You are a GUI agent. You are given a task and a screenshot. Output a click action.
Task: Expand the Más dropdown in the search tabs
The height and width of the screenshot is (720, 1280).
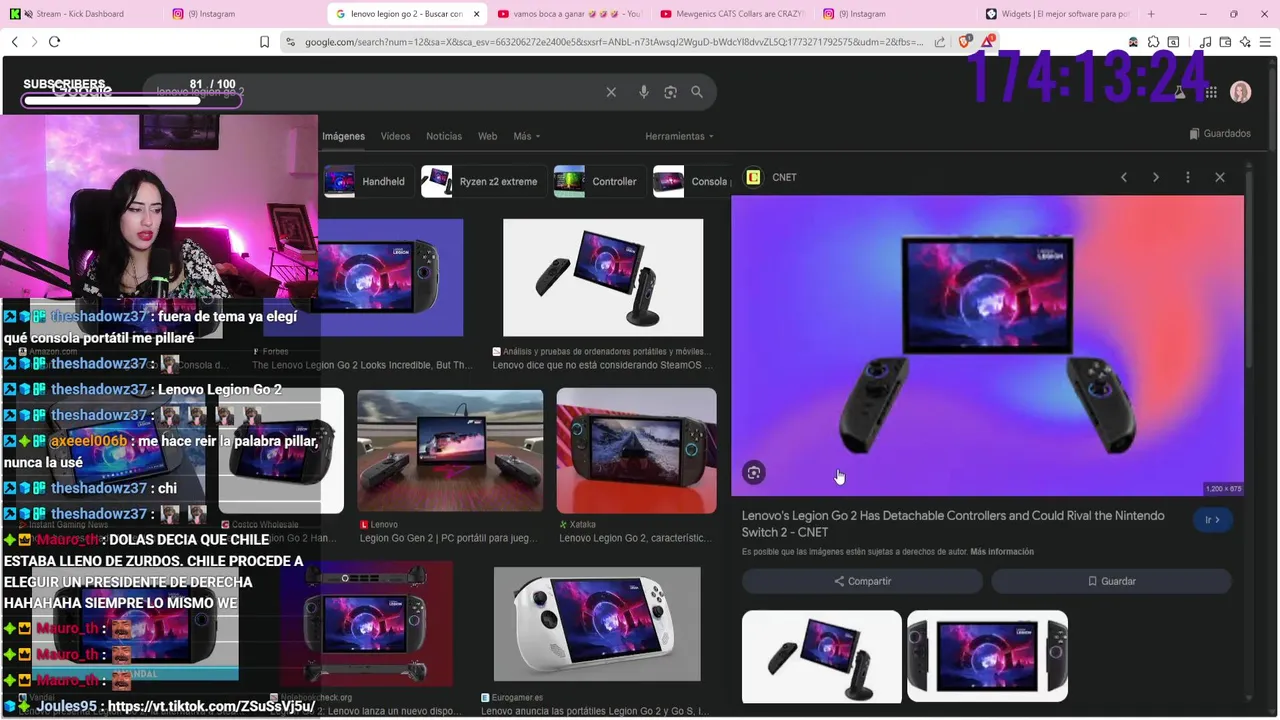click(x=527, y=136)
